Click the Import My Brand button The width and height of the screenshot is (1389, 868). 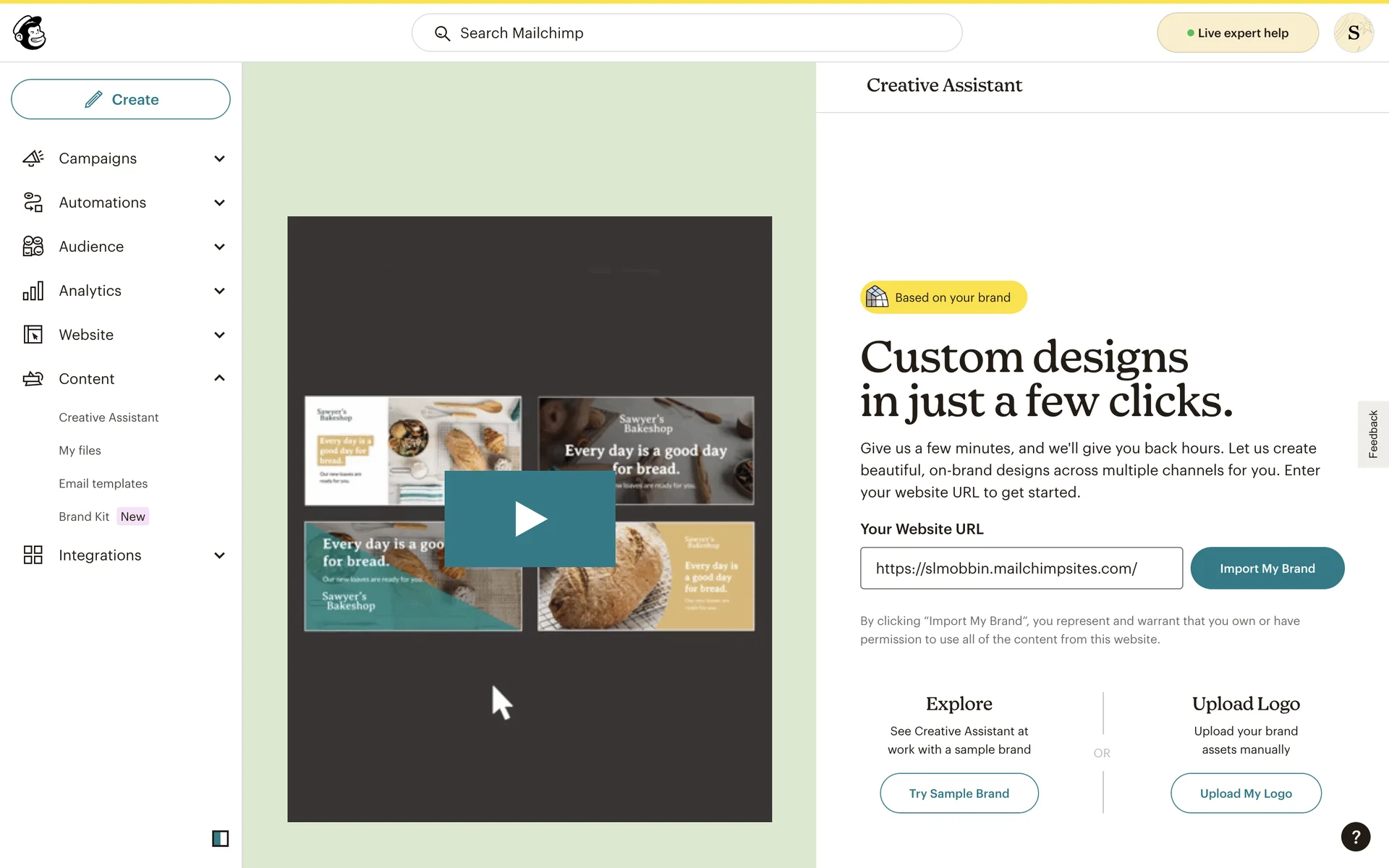[1267, 569]
